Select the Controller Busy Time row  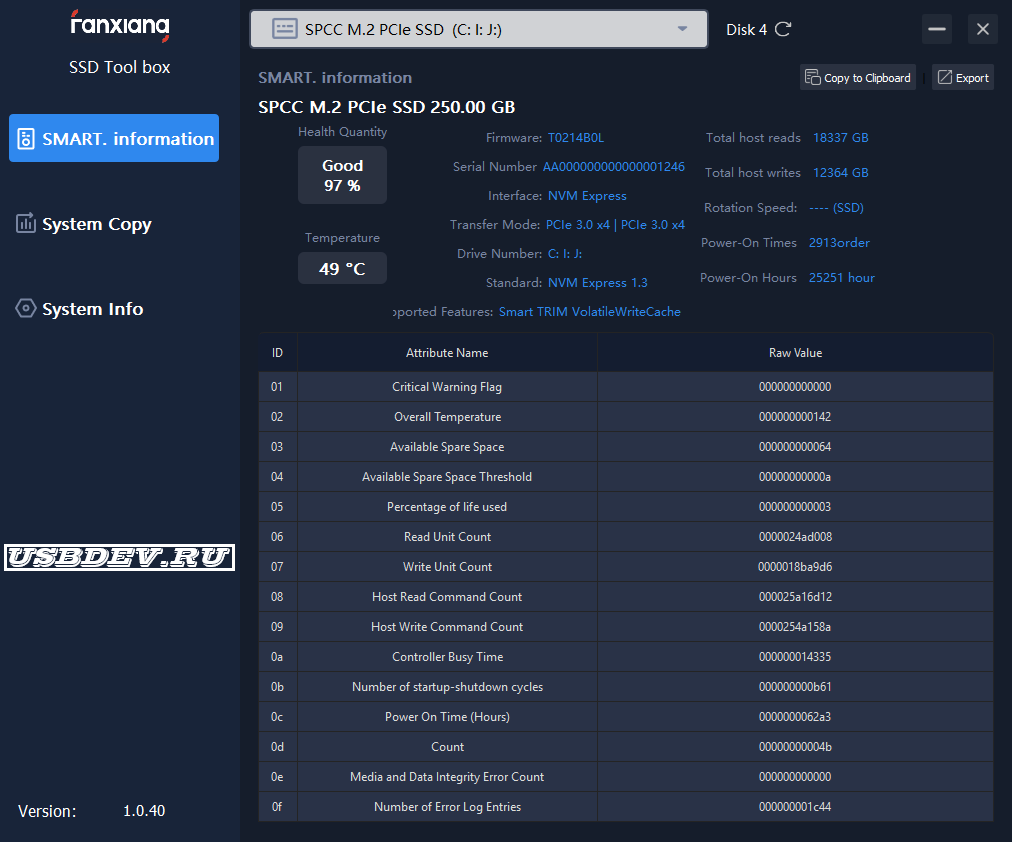[625, 657]
